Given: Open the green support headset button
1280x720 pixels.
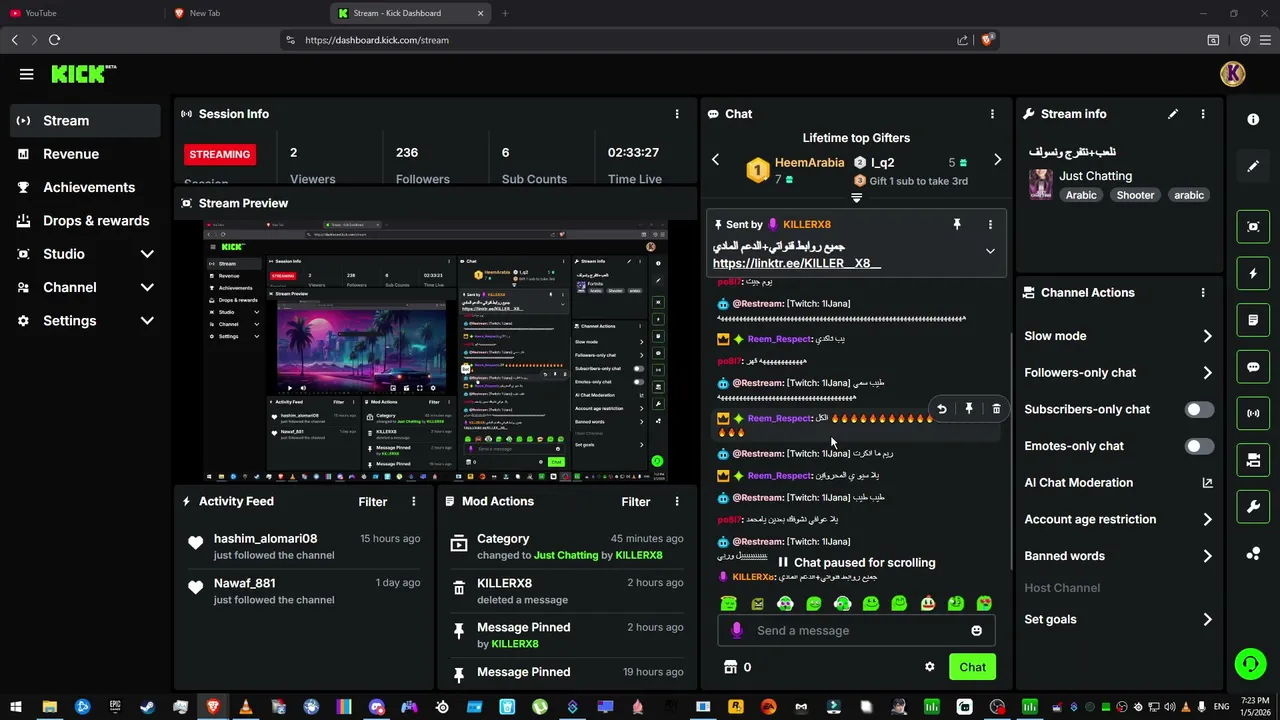Looking at the screenshot, I should (1249, 664).
